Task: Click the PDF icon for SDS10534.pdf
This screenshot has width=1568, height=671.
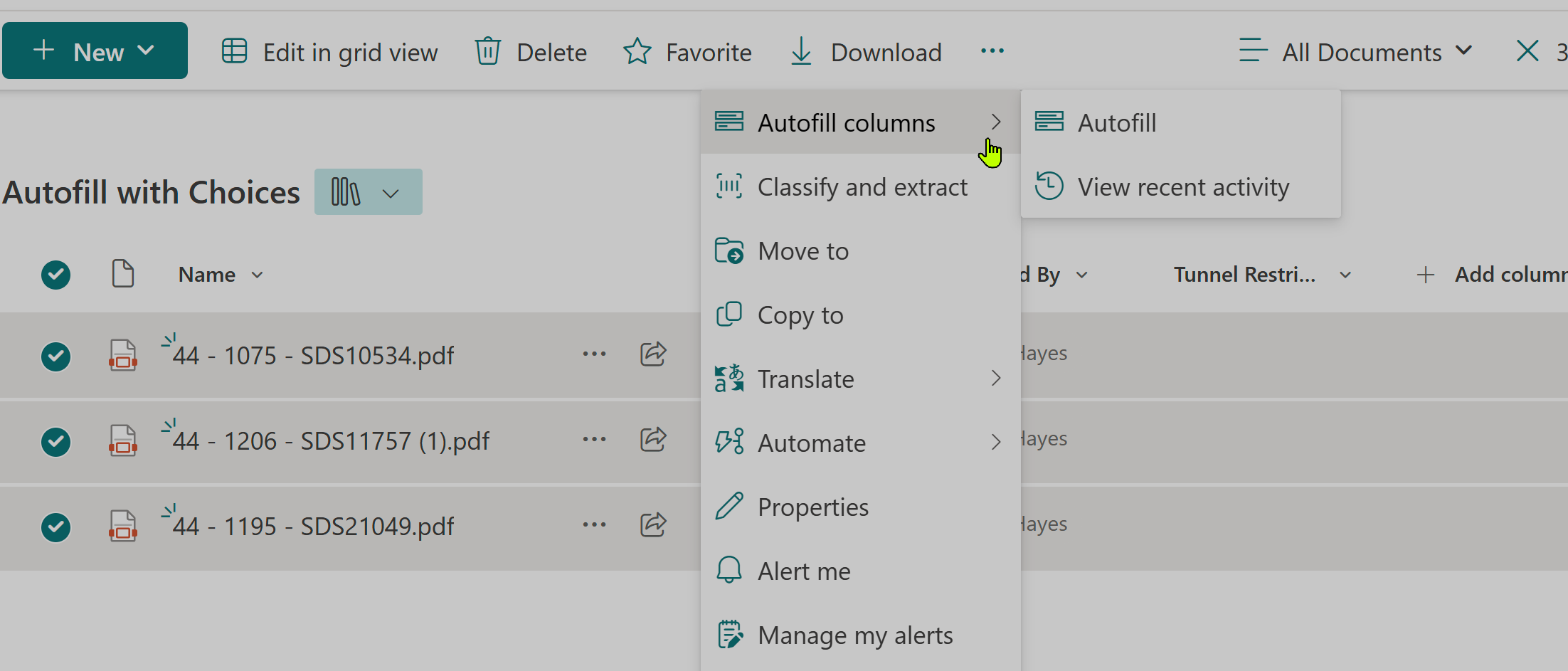Action: (123, 355)
